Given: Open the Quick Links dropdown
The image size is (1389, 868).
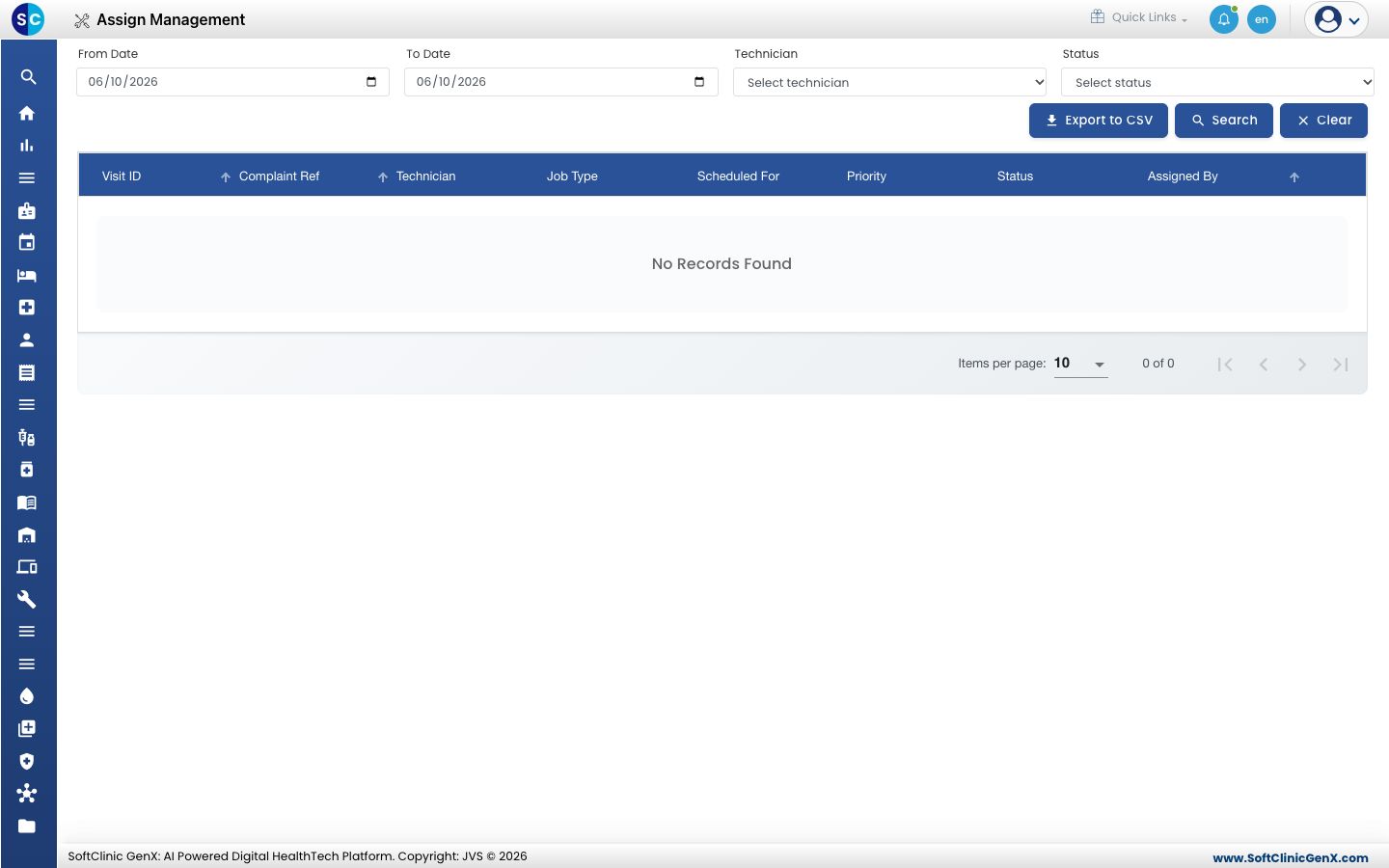Looking at the screenshot, I should tap(1139, 17).
